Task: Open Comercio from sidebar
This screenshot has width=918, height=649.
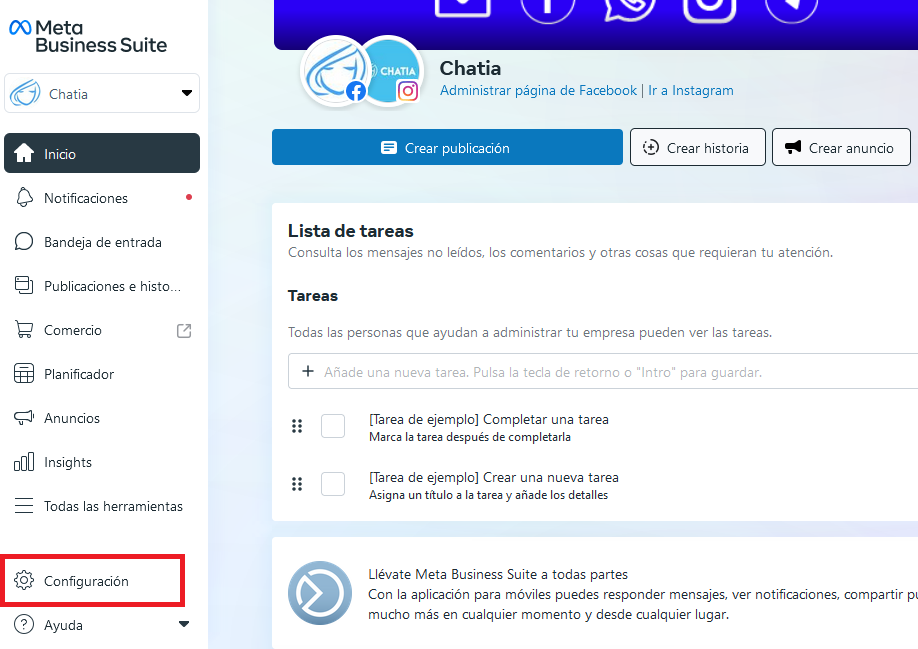Action: [x=102, y=330]
